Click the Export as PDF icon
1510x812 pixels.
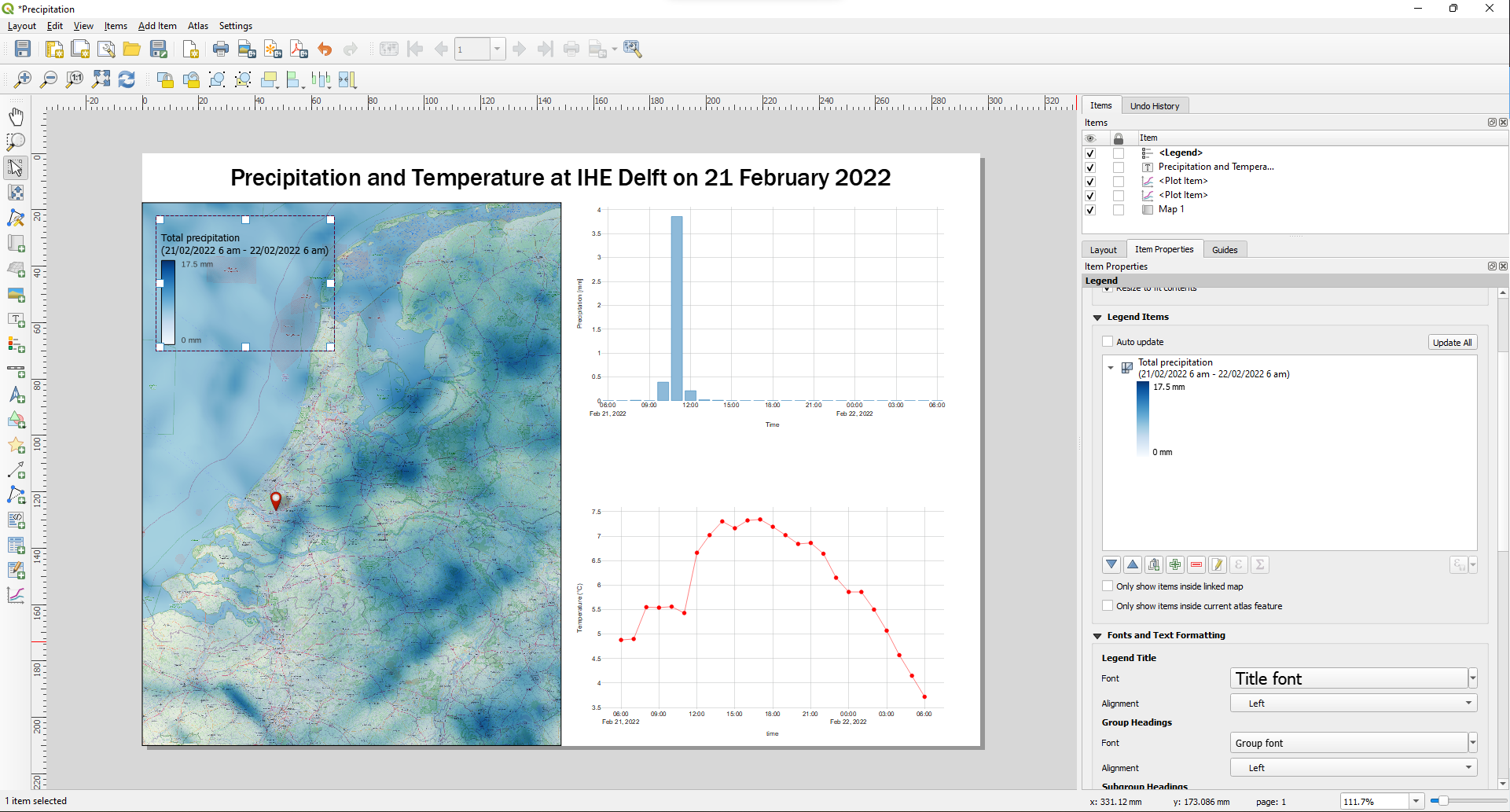click(x=299, y=49)
